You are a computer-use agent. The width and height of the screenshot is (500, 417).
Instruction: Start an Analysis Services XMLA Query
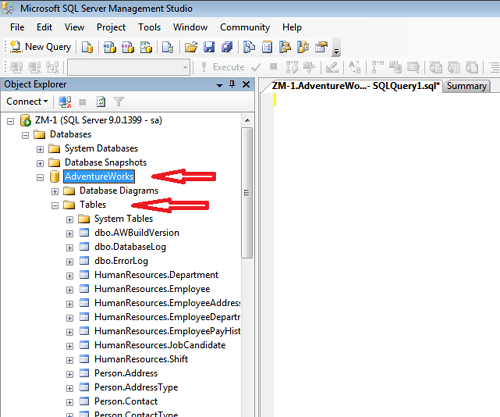(146, 47)
